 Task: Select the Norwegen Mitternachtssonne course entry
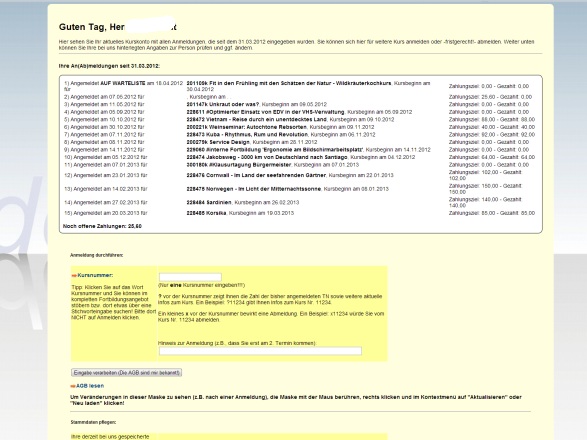click(x=253, y=189)
